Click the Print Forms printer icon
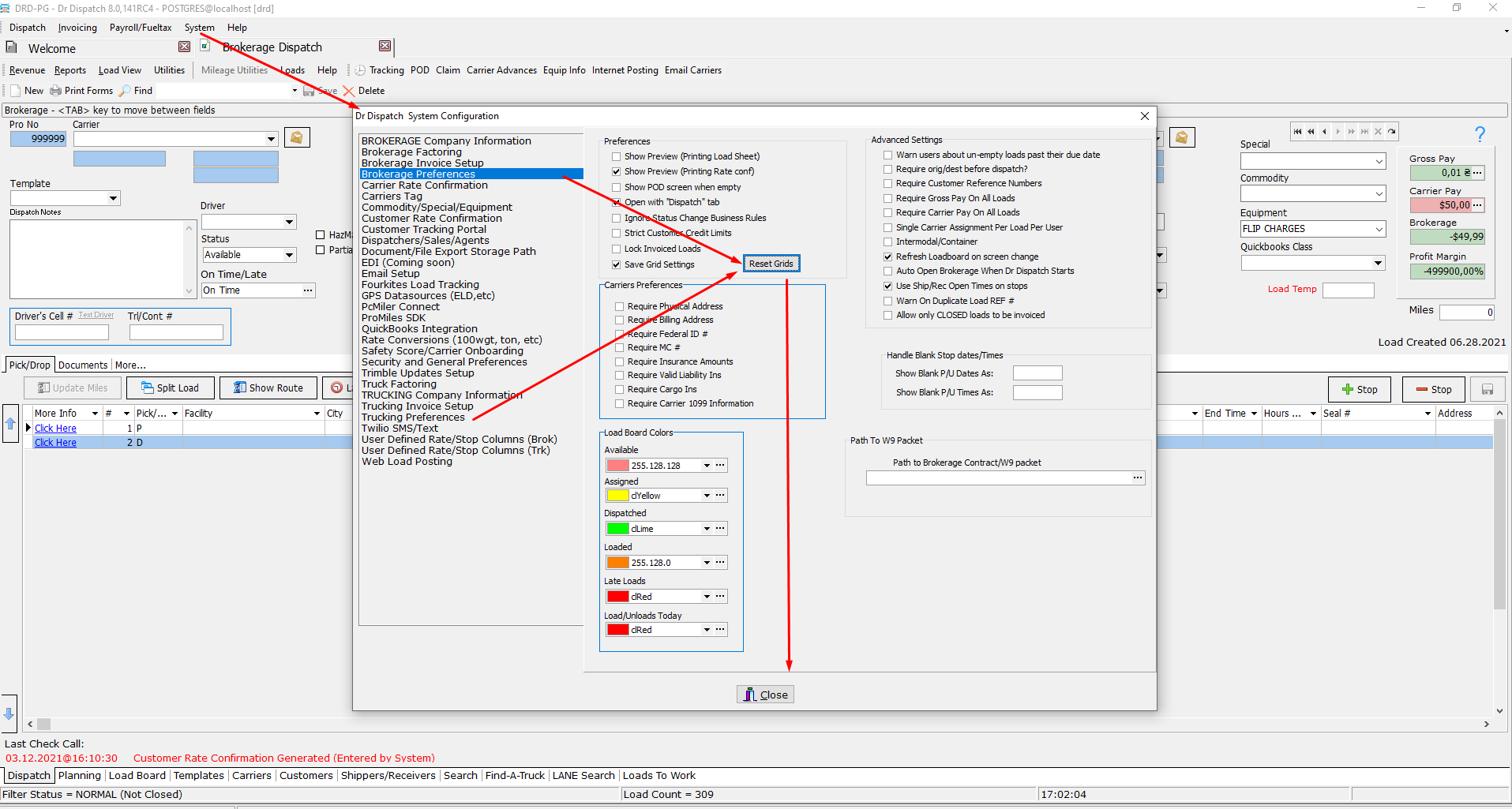 [56, 91]
